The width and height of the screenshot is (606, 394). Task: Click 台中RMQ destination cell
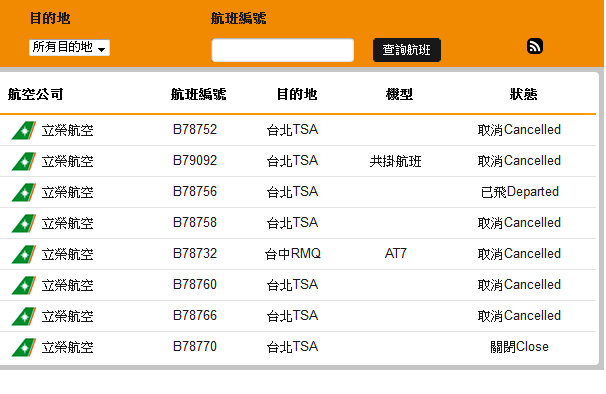pos(293,254)
